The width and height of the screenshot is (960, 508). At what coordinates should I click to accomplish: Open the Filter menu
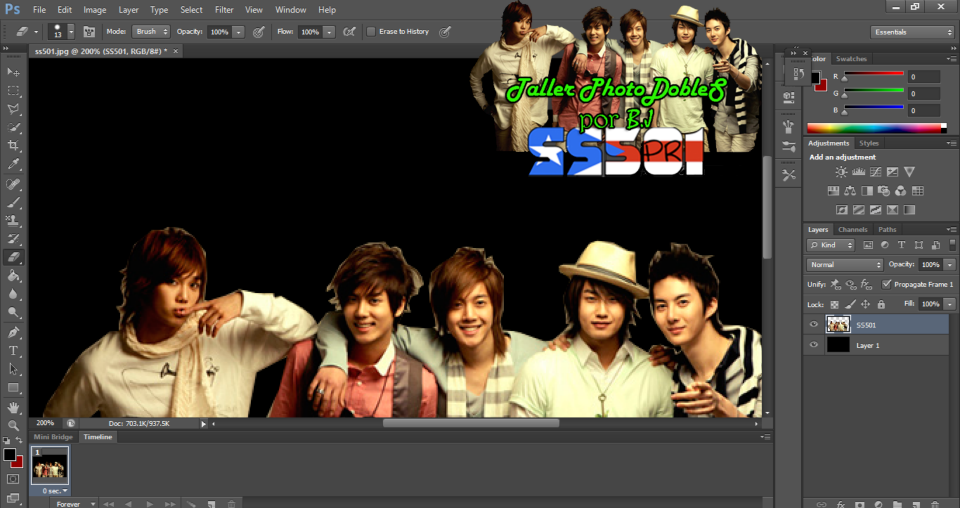[x=224, y=10]
